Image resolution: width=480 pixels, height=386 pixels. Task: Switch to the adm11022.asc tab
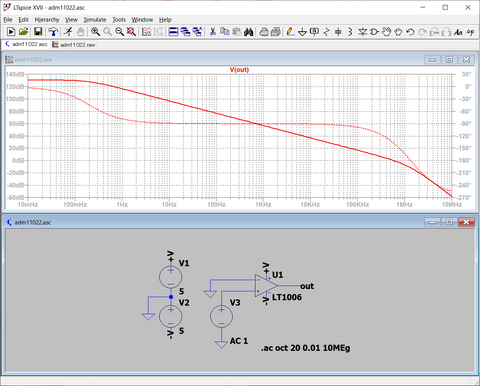pyautogui.click(x=26, y=44)
